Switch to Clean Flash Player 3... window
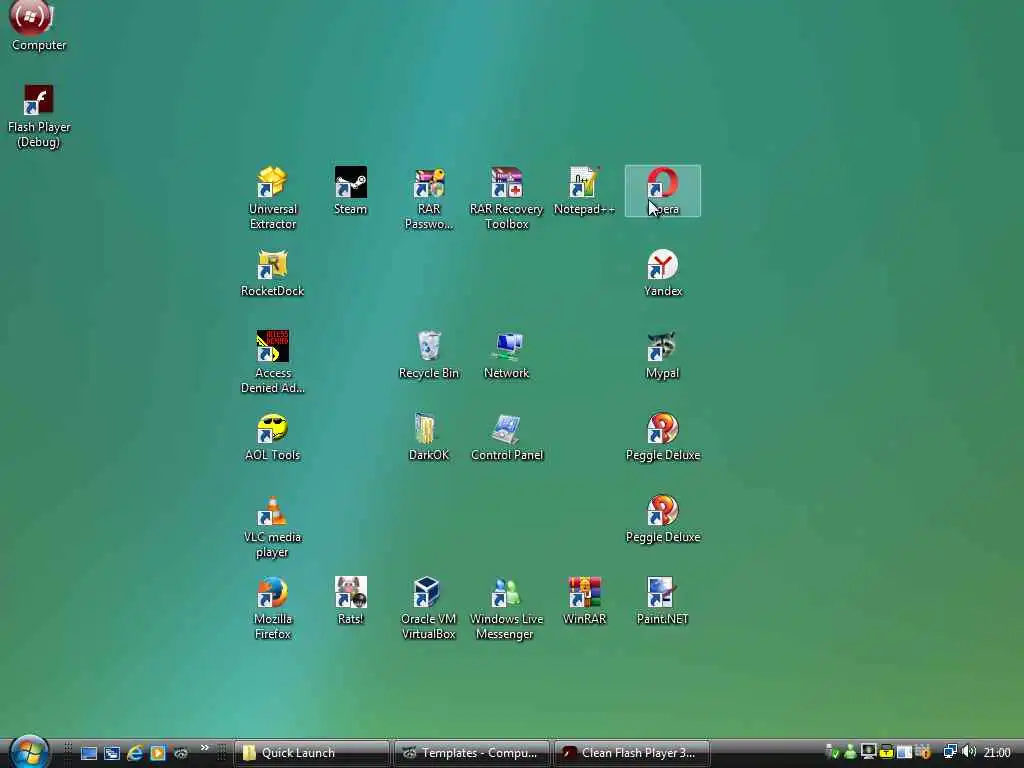Image resolution: width=1024 pixels, height=768 pixels. point(632,753)
